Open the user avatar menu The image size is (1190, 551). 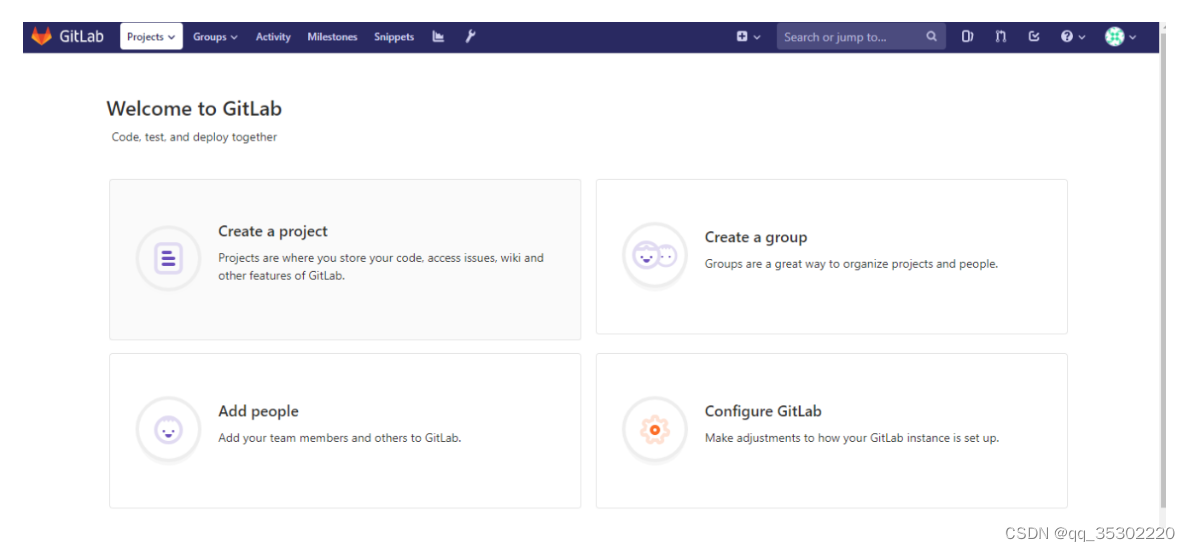(1120, 36)
